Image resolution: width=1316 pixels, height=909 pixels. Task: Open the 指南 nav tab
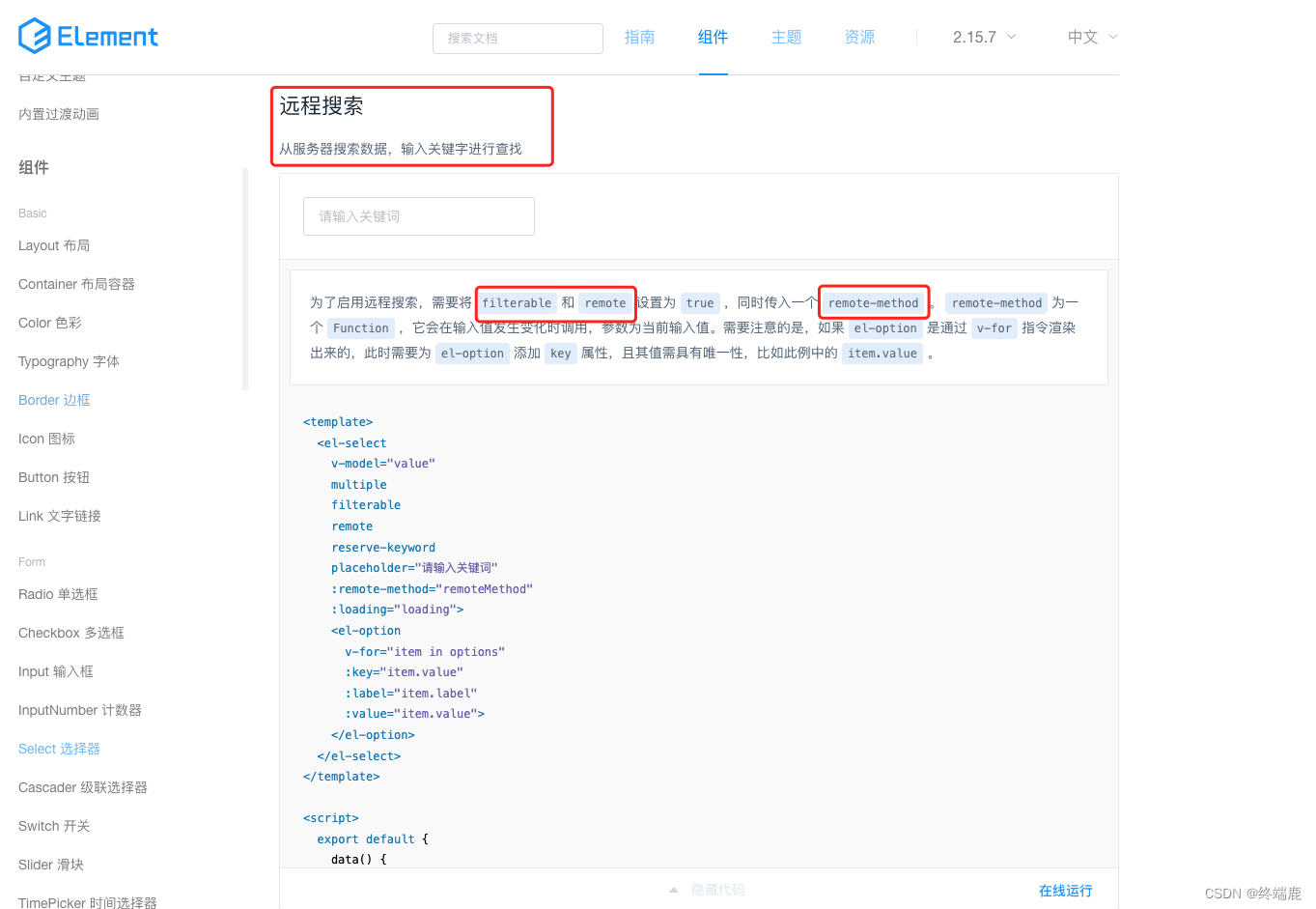click(x=639, y=37)
